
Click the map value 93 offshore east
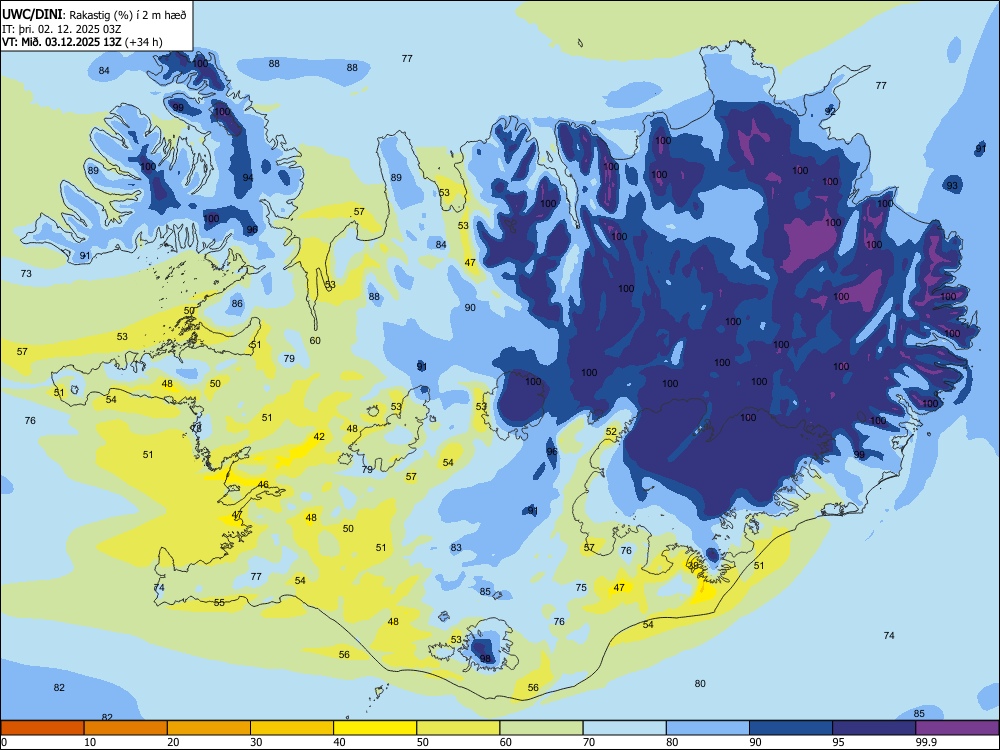(952, 186)
